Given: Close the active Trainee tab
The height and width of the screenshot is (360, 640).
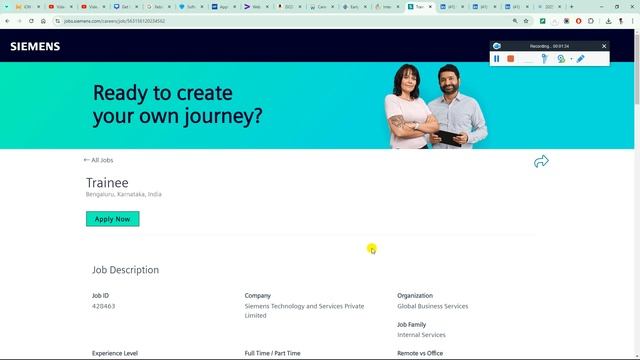Looking at the screenshot, I should point(430,7).
